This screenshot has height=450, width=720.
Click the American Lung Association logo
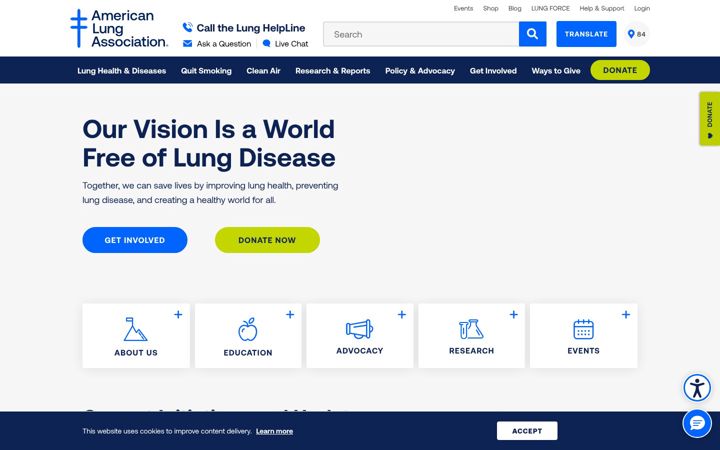(x=119, y=28)
